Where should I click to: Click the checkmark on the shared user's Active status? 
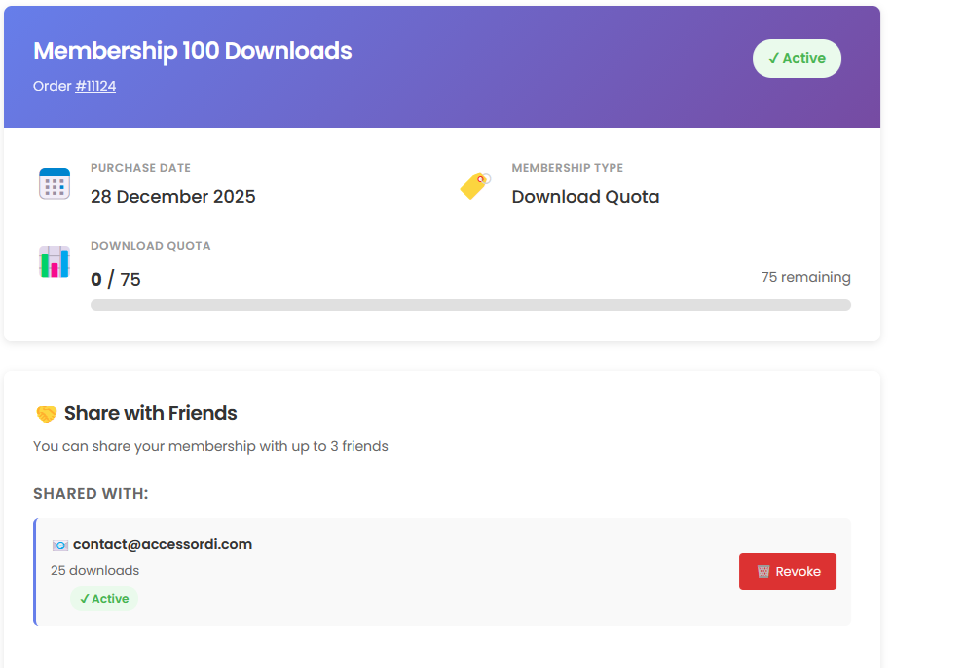click(86, 599)
